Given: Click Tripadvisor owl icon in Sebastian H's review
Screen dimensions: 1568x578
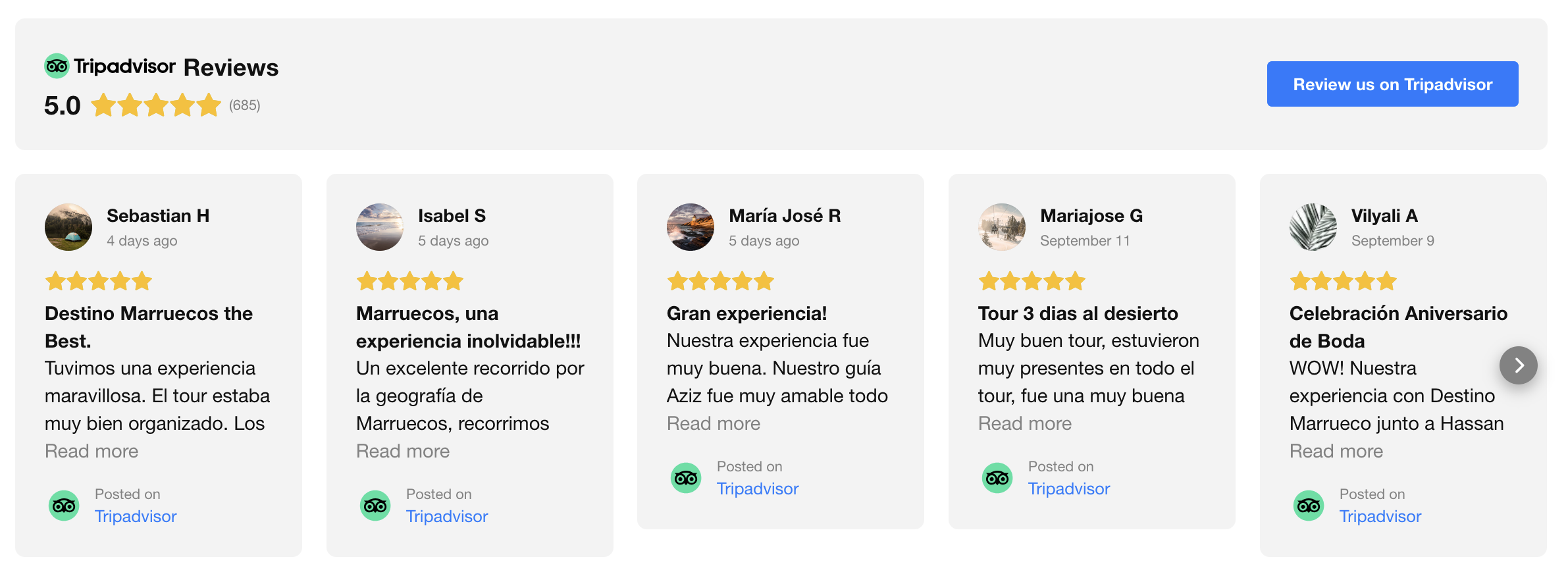Looking at the screenshot, I should click(64, 506).
